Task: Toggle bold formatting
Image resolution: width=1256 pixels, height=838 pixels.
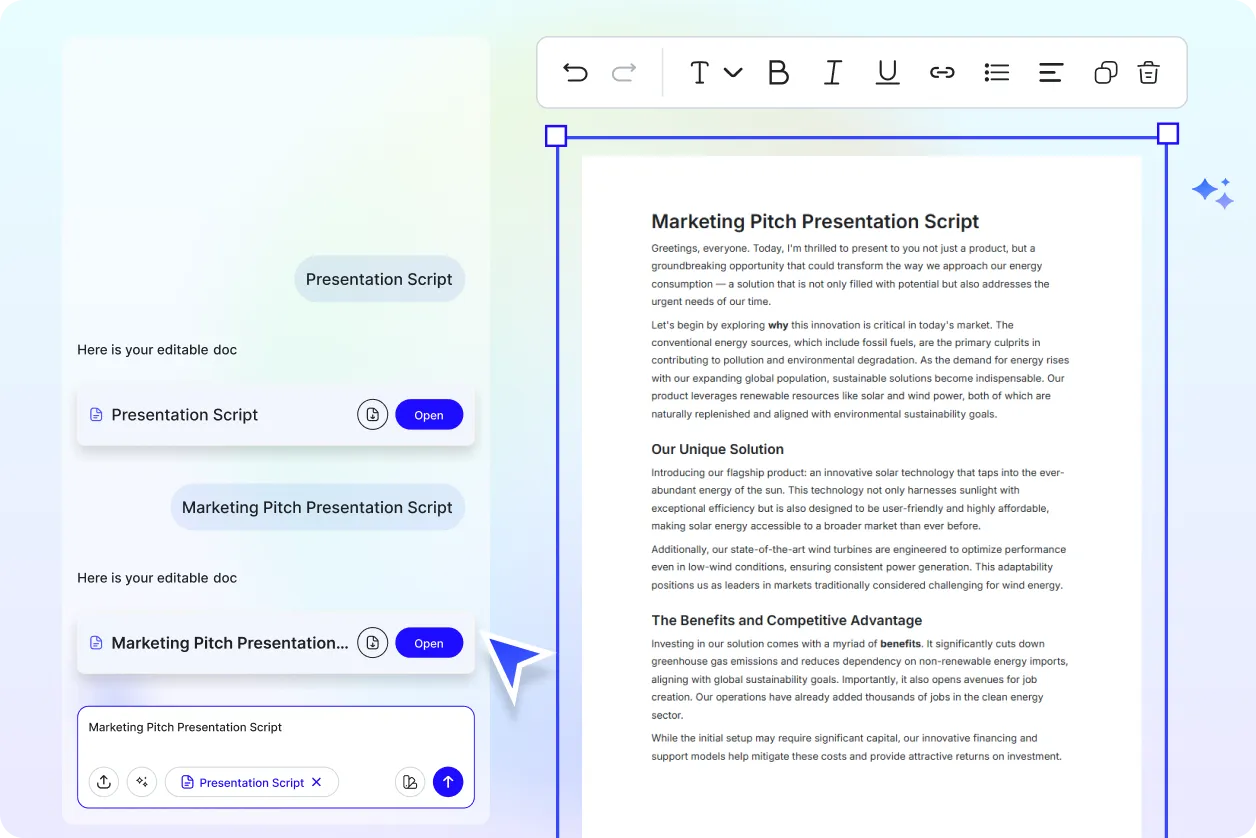Action: 778,72
